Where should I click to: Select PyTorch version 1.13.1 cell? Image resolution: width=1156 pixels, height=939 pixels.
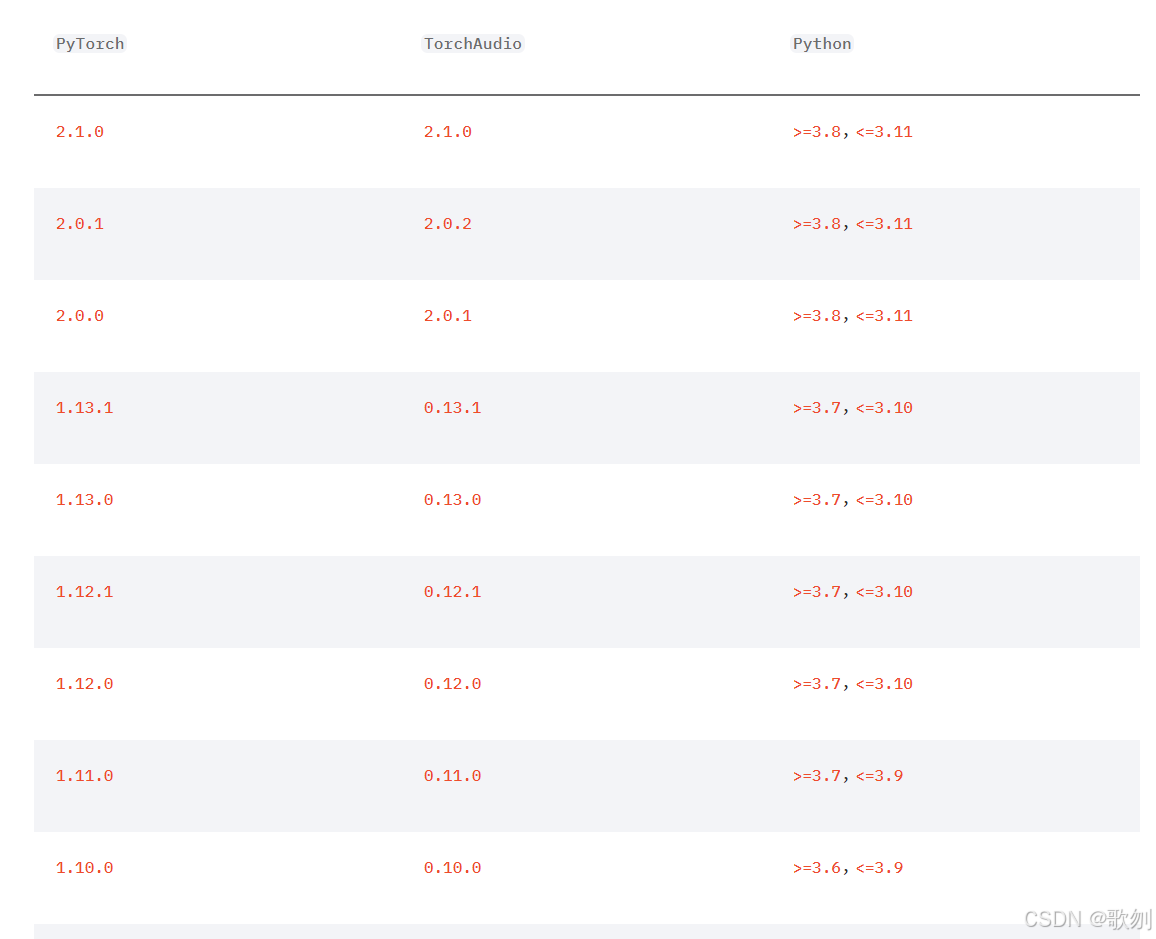85,408
